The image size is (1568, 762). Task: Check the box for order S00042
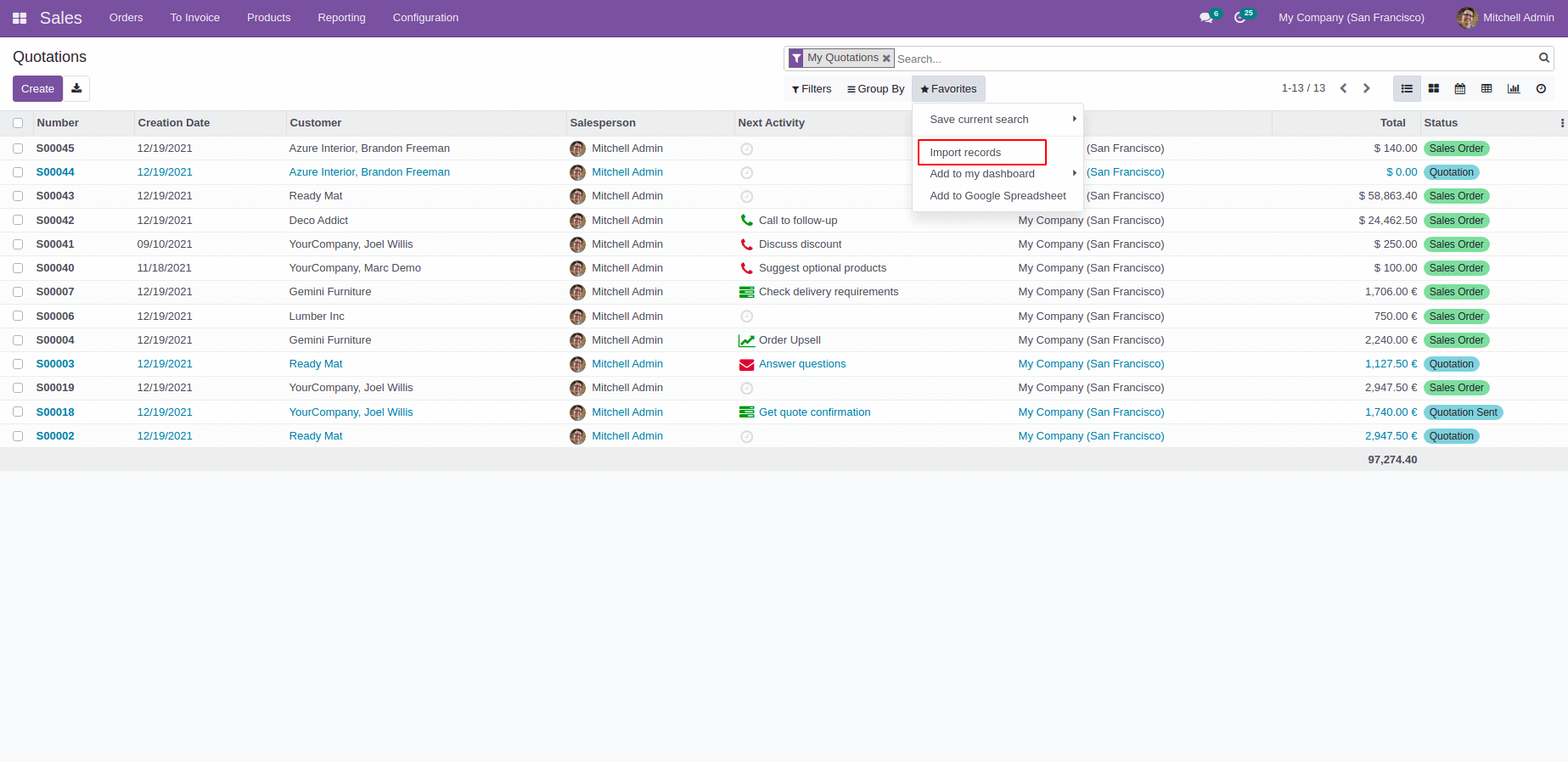tap(18, 221)
